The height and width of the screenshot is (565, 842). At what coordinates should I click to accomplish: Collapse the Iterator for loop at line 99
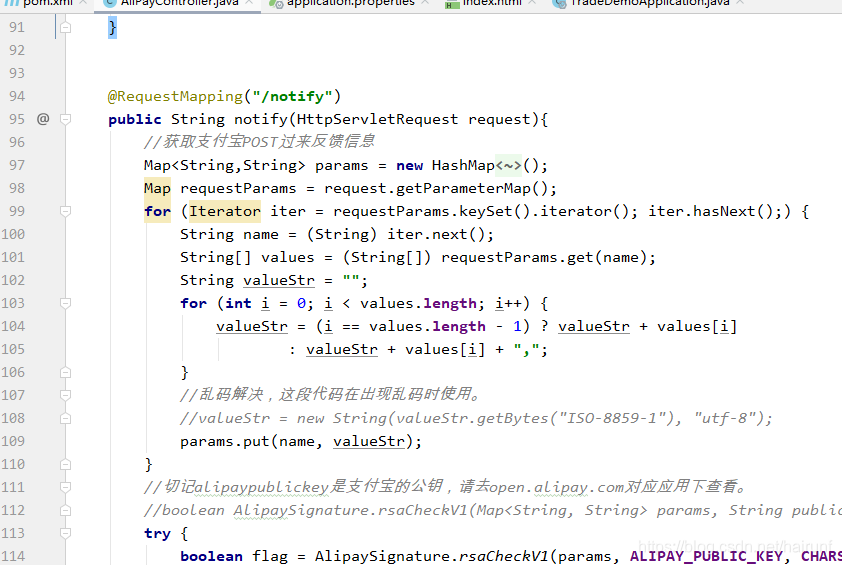(66, 211)
